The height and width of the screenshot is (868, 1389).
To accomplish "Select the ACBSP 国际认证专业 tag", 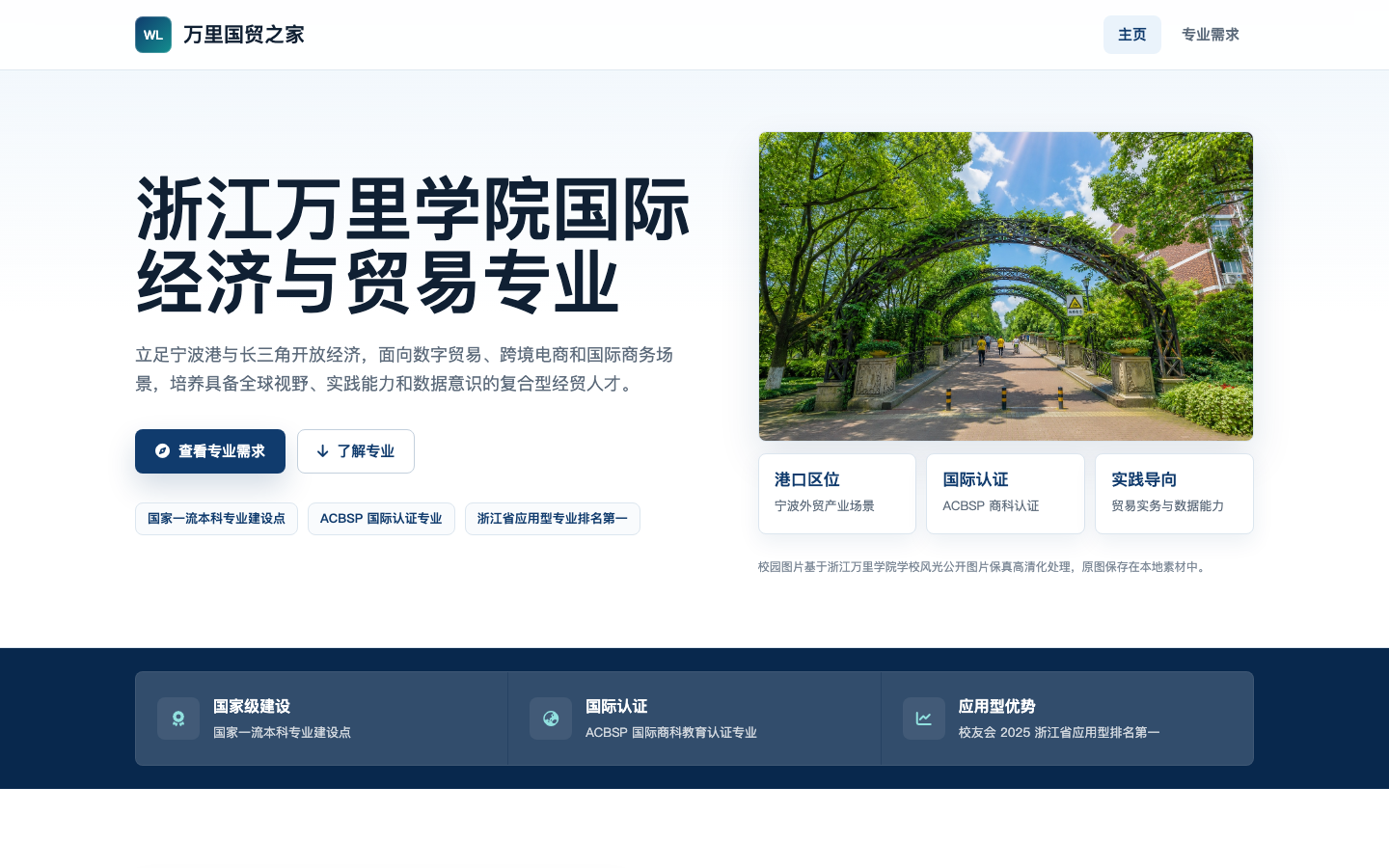I will point(381,519).
